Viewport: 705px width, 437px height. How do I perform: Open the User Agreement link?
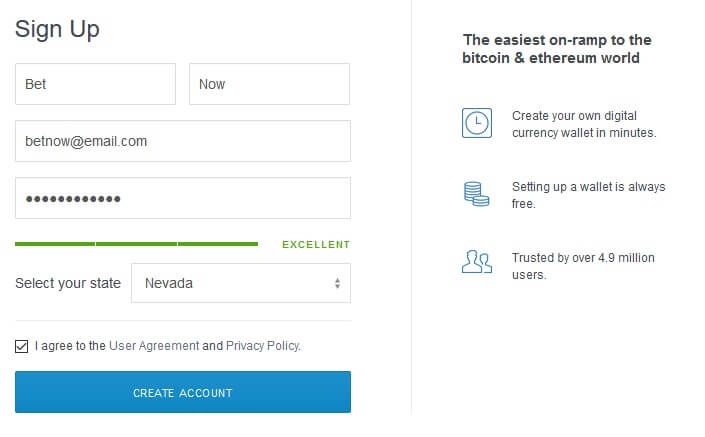coord(154,346)
